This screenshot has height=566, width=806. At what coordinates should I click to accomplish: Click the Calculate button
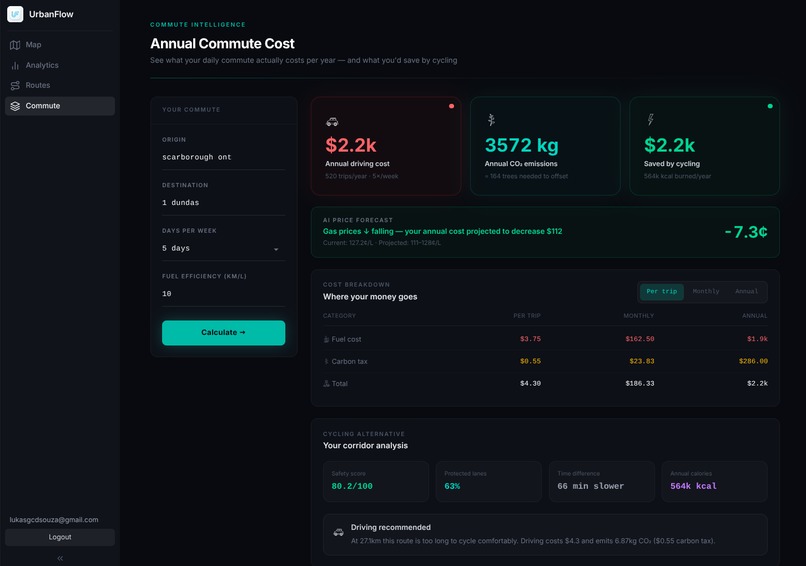coord(223,333)
